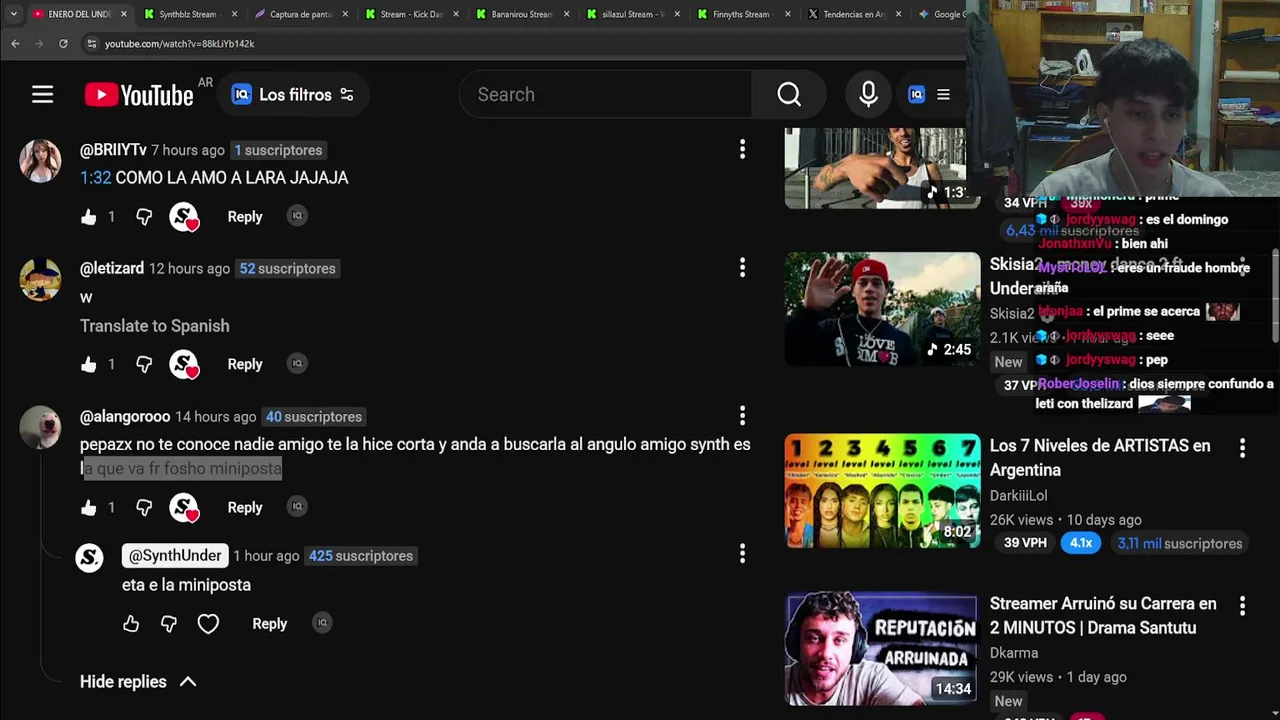Like the comment by @BRIIYTv
Screen dimensions: 1280x720
(89, 217)
